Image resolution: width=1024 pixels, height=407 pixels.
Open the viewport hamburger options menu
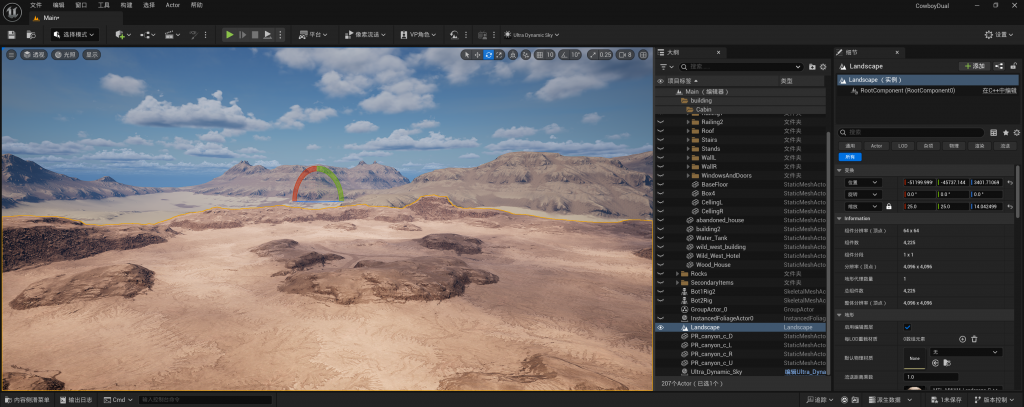(11, 54)
